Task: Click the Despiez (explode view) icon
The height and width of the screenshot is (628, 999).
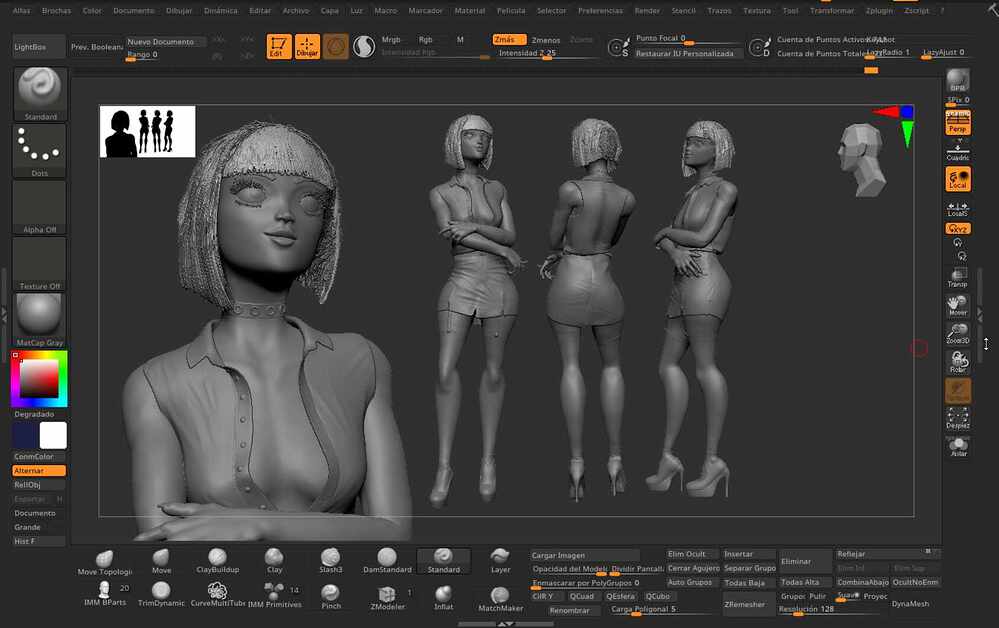Action: [958, 418]
